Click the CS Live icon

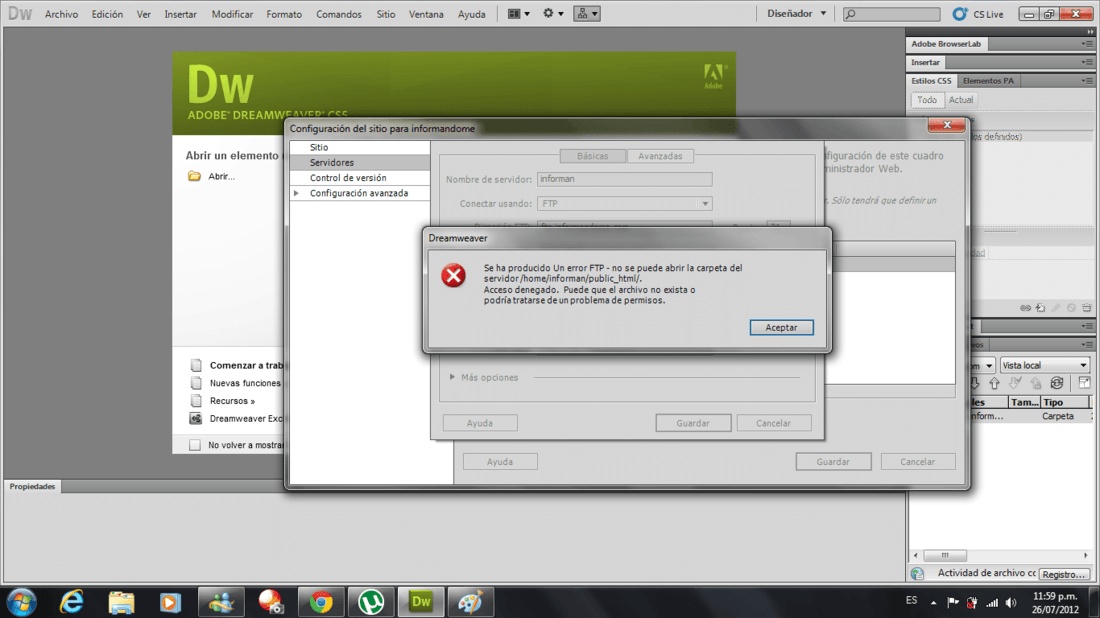pos(959,13)
